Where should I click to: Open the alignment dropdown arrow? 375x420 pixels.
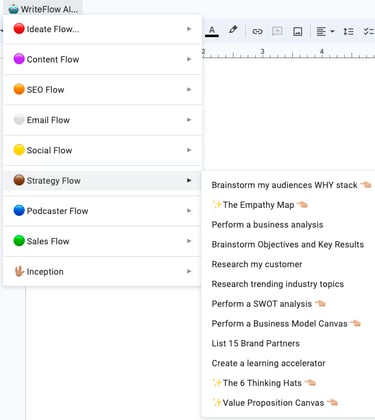pyautogui.click(x=332, y=32)
